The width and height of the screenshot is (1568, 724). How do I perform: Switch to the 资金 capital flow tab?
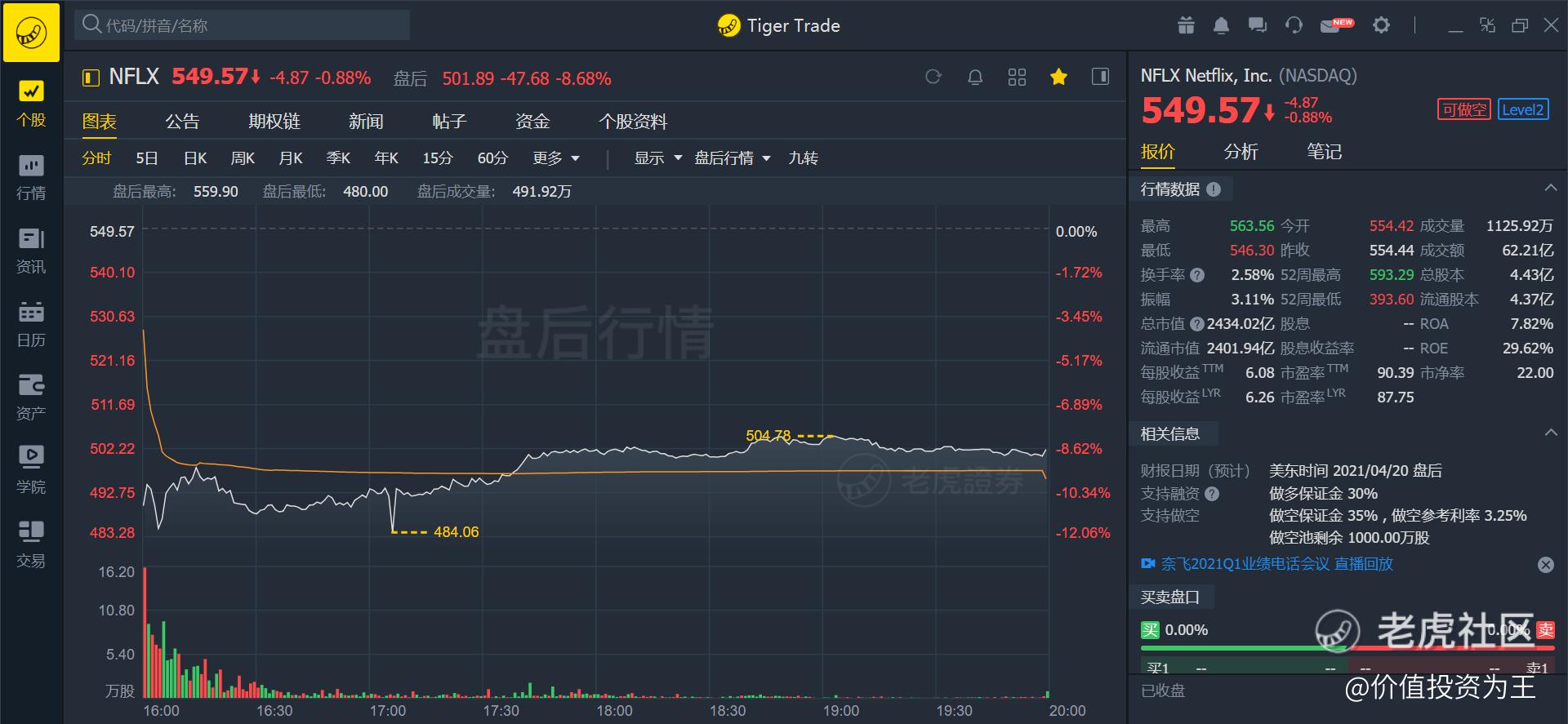click(532, 122)
